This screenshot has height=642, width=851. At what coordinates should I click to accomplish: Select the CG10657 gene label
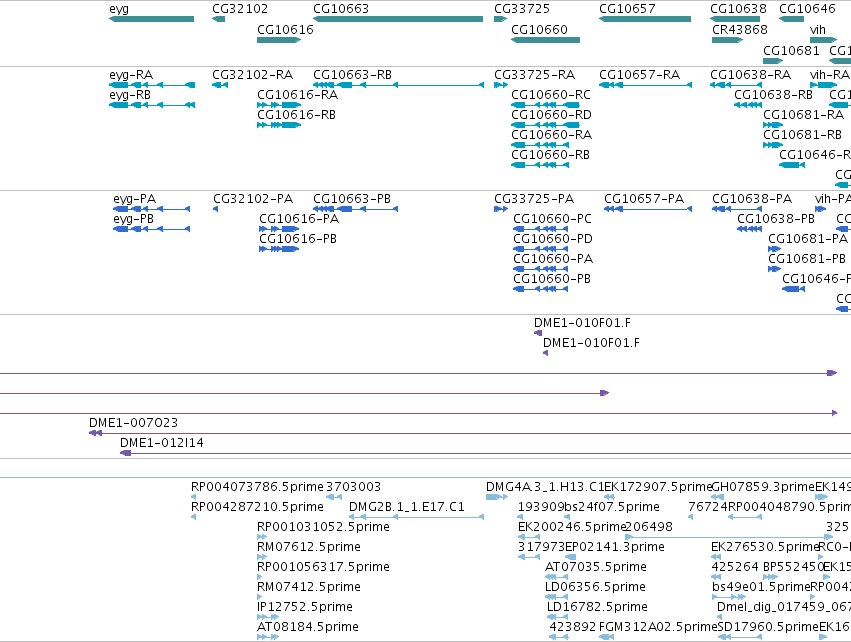[627, 9]
